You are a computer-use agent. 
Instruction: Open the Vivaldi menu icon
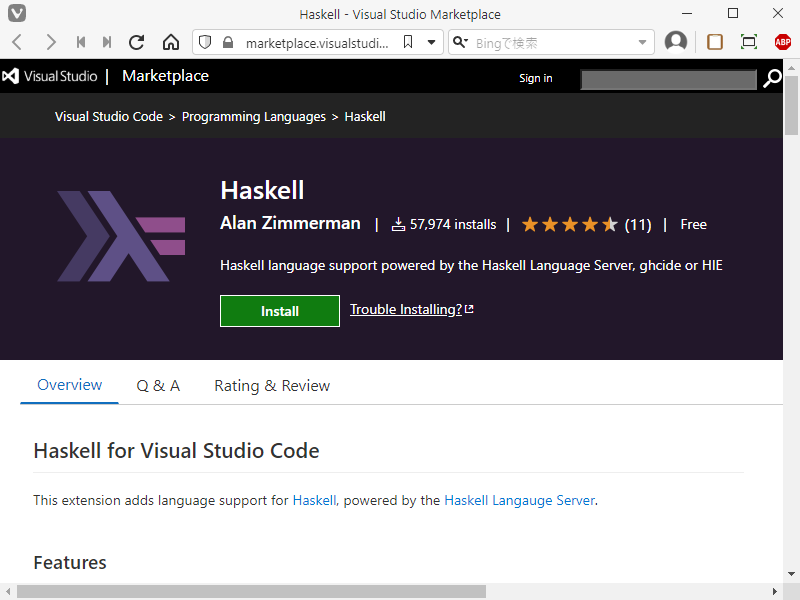click(17, 14)
